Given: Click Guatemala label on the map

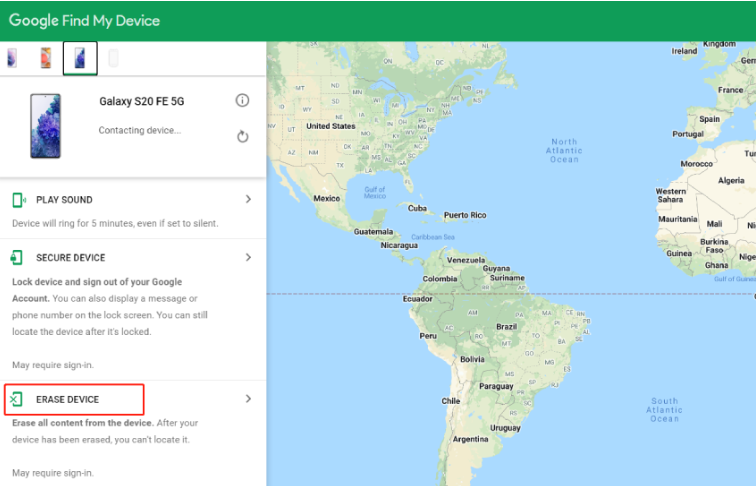Looking at the screenshot, I should tap(373, 231).
